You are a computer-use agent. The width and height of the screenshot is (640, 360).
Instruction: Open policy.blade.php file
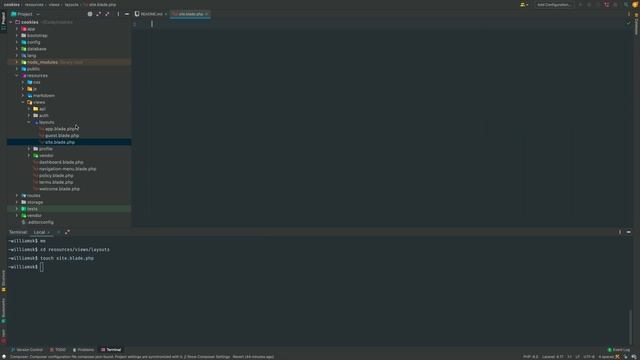pyautogui.click(x=56, y=176)
